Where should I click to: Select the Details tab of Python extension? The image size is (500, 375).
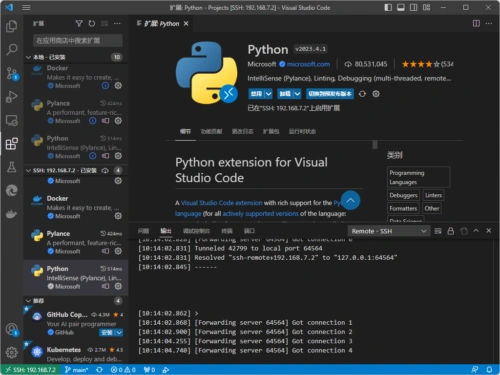(185, 131)
